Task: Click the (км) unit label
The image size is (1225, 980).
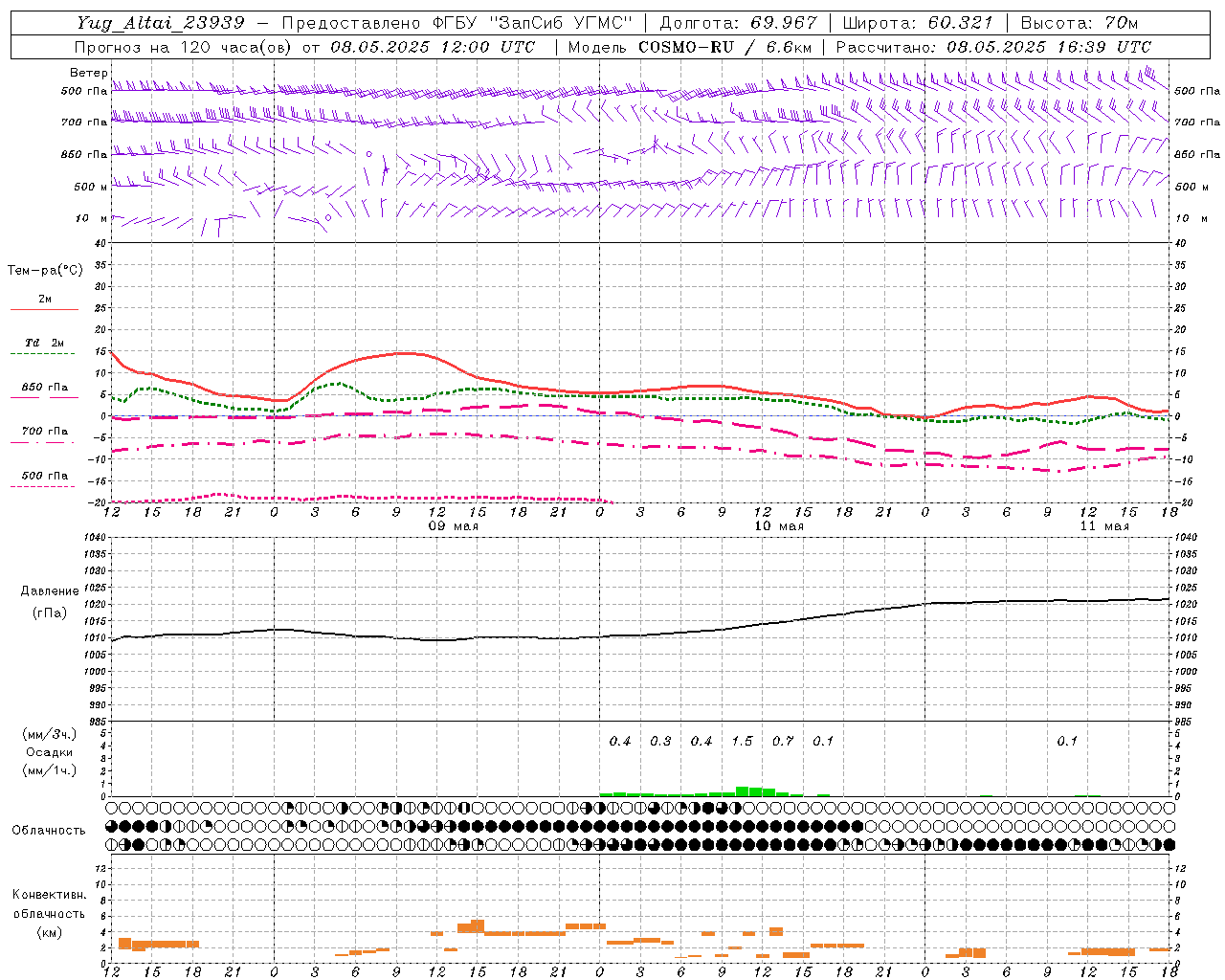Action: pos(50,932)
